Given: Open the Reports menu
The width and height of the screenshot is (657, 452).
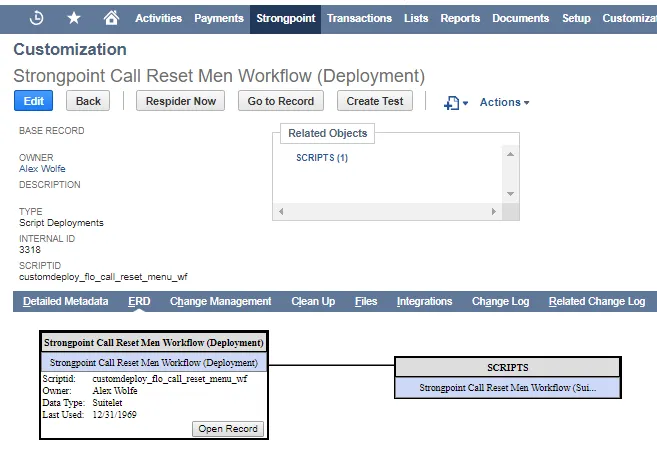Looking at the screenshot, I should [x=460, y=18].
